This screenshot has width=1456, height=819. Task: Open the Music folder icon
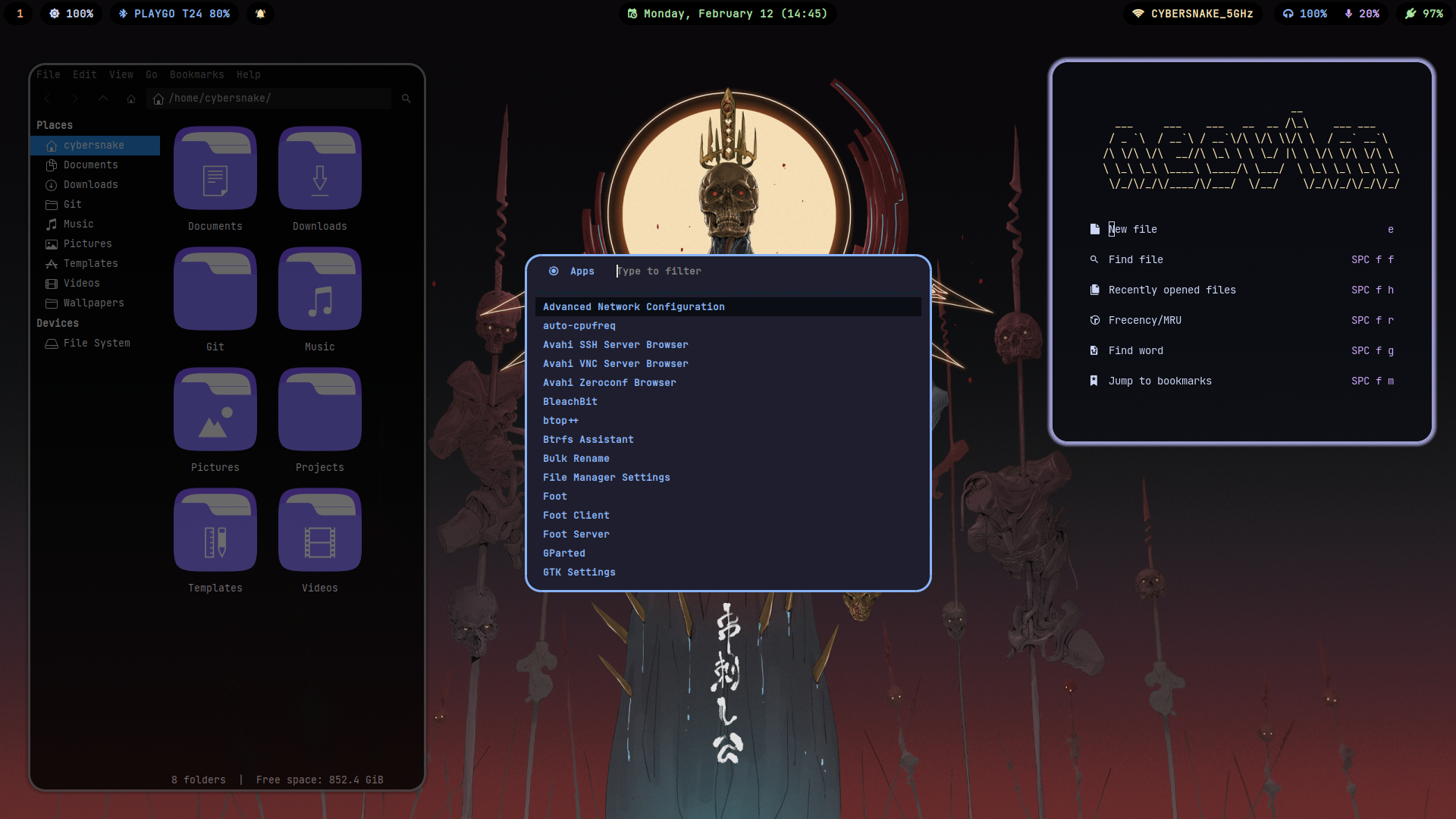(x=319, y=289)
